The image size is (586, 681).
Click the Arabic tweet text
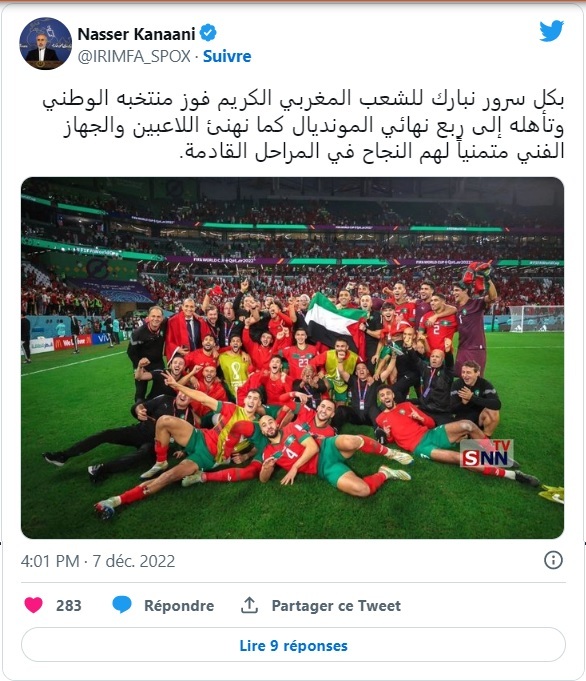coord(303,125)
